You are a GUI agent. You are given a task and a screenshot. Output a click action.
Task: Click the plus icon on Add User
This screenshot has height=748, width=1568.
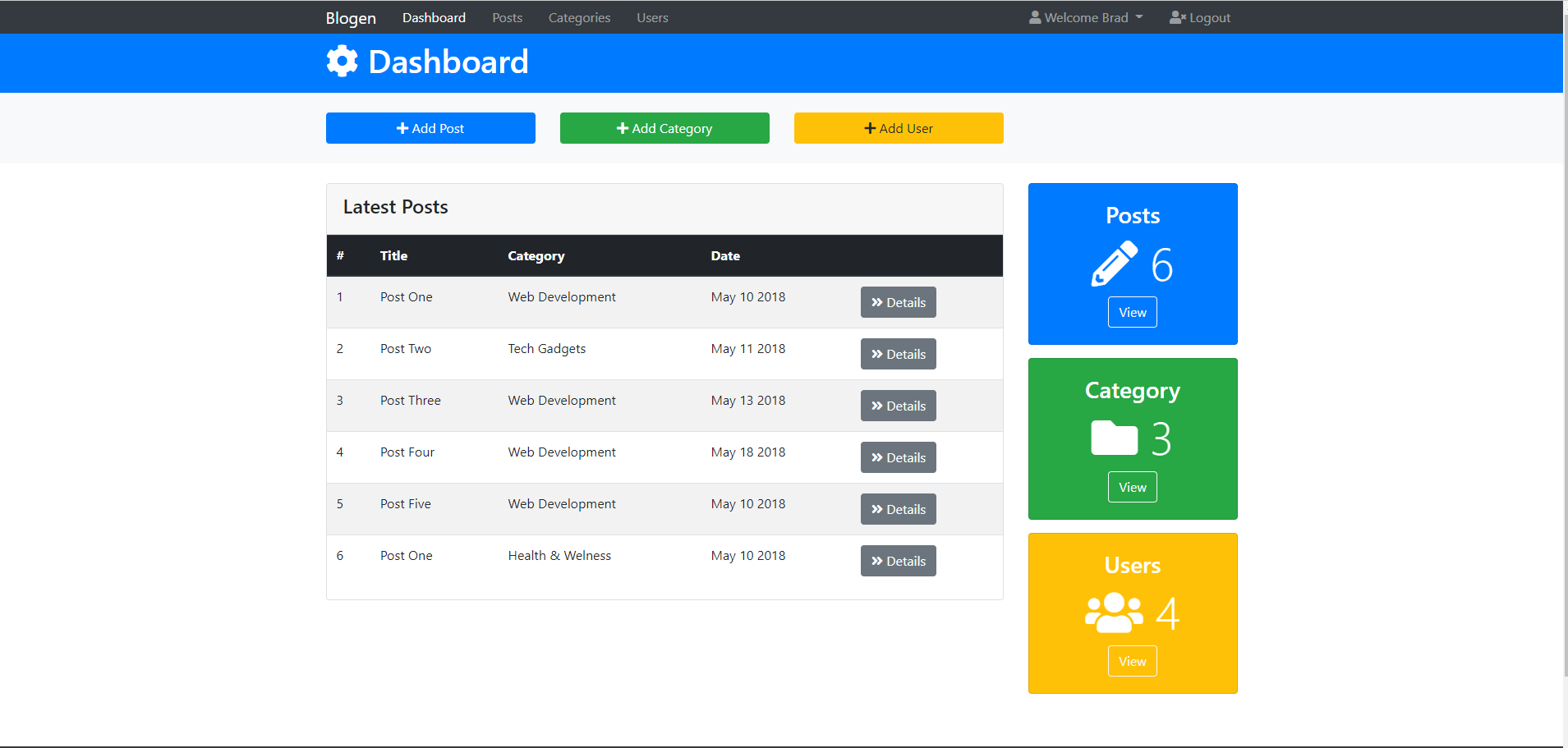click(x=870, y=128)
